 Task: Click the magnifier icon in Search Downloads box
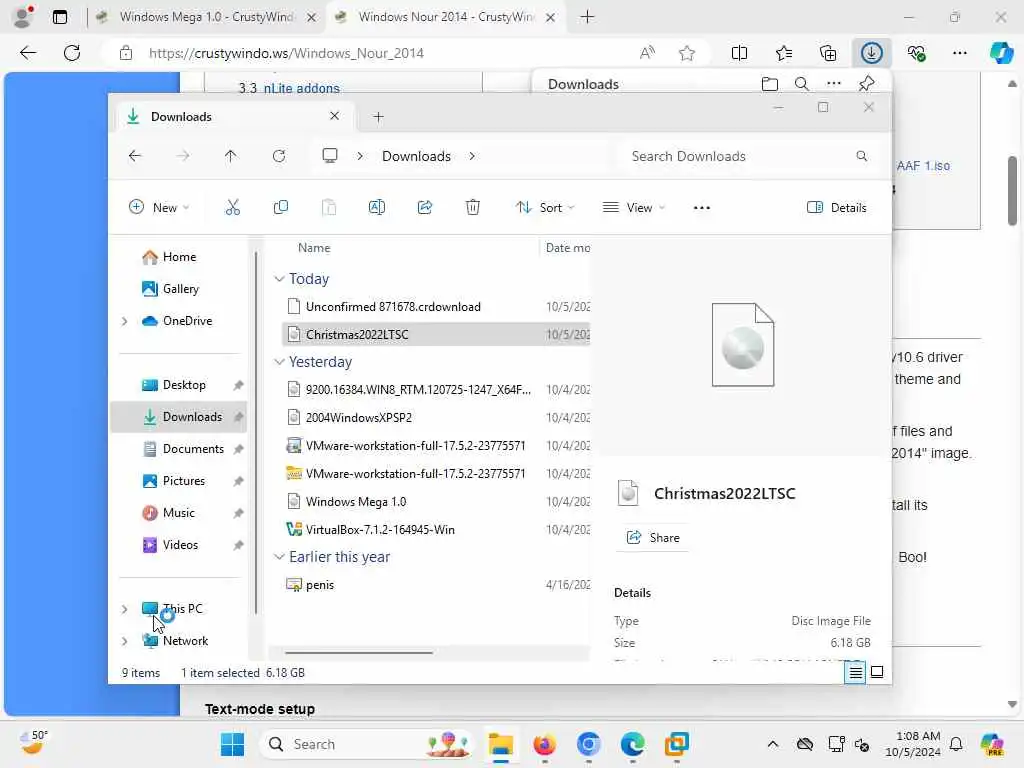861,156
